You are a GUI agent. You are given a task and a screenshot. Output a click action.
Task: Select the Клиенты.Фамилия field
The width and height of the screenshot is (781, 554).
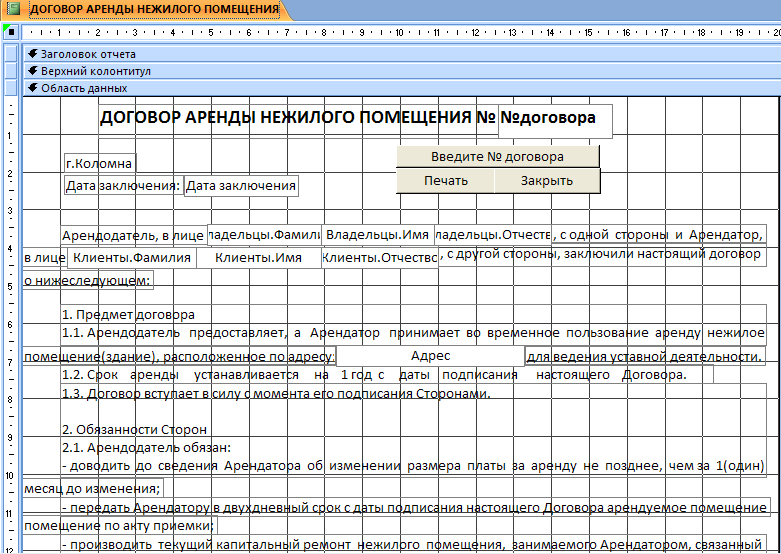[131, 258]
